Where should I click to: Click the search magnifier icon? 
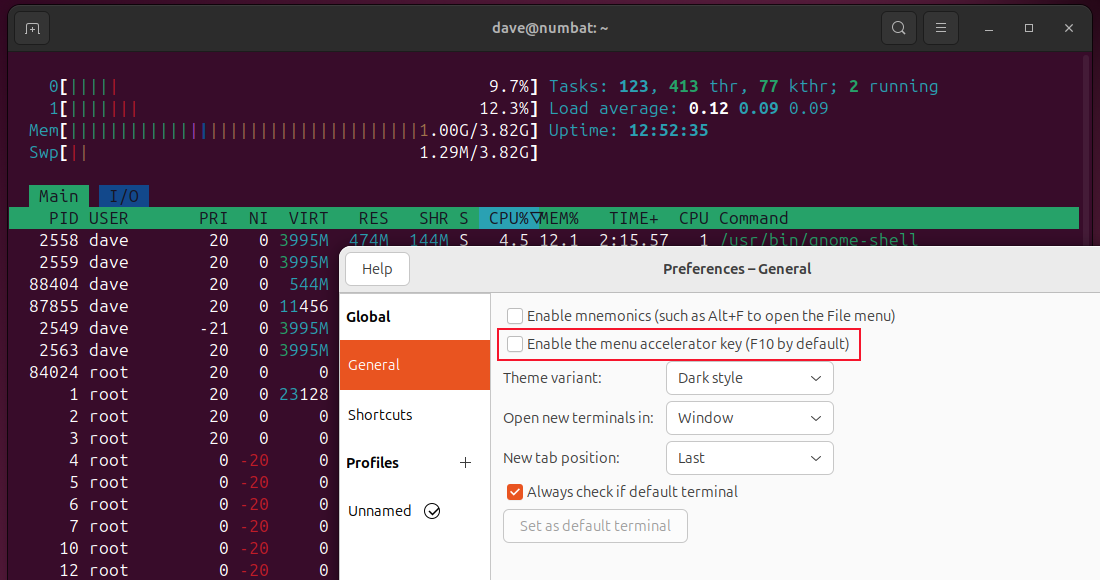click(x=898, y=27)
